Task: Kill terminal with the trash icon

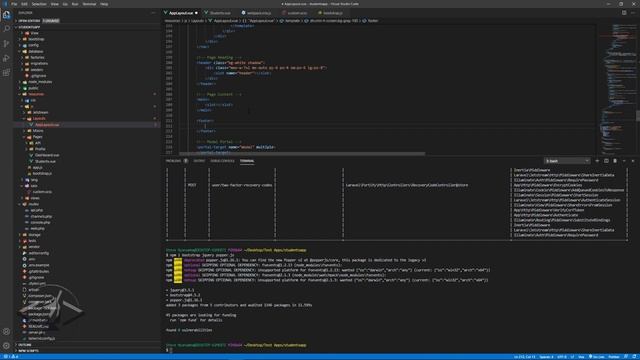Action: tap(615, 161)
